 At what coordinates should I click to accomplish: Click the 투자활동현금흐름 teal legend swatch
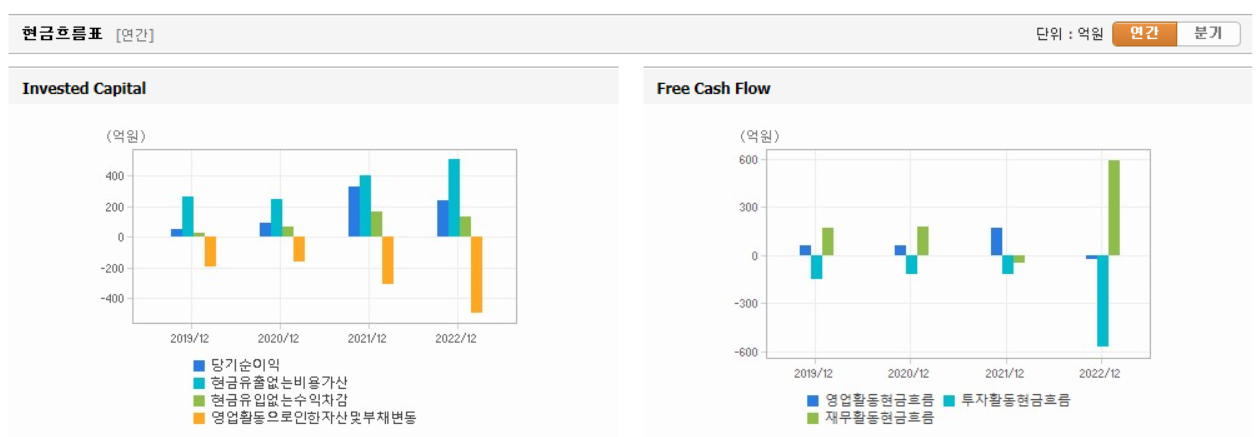(948, 400)
